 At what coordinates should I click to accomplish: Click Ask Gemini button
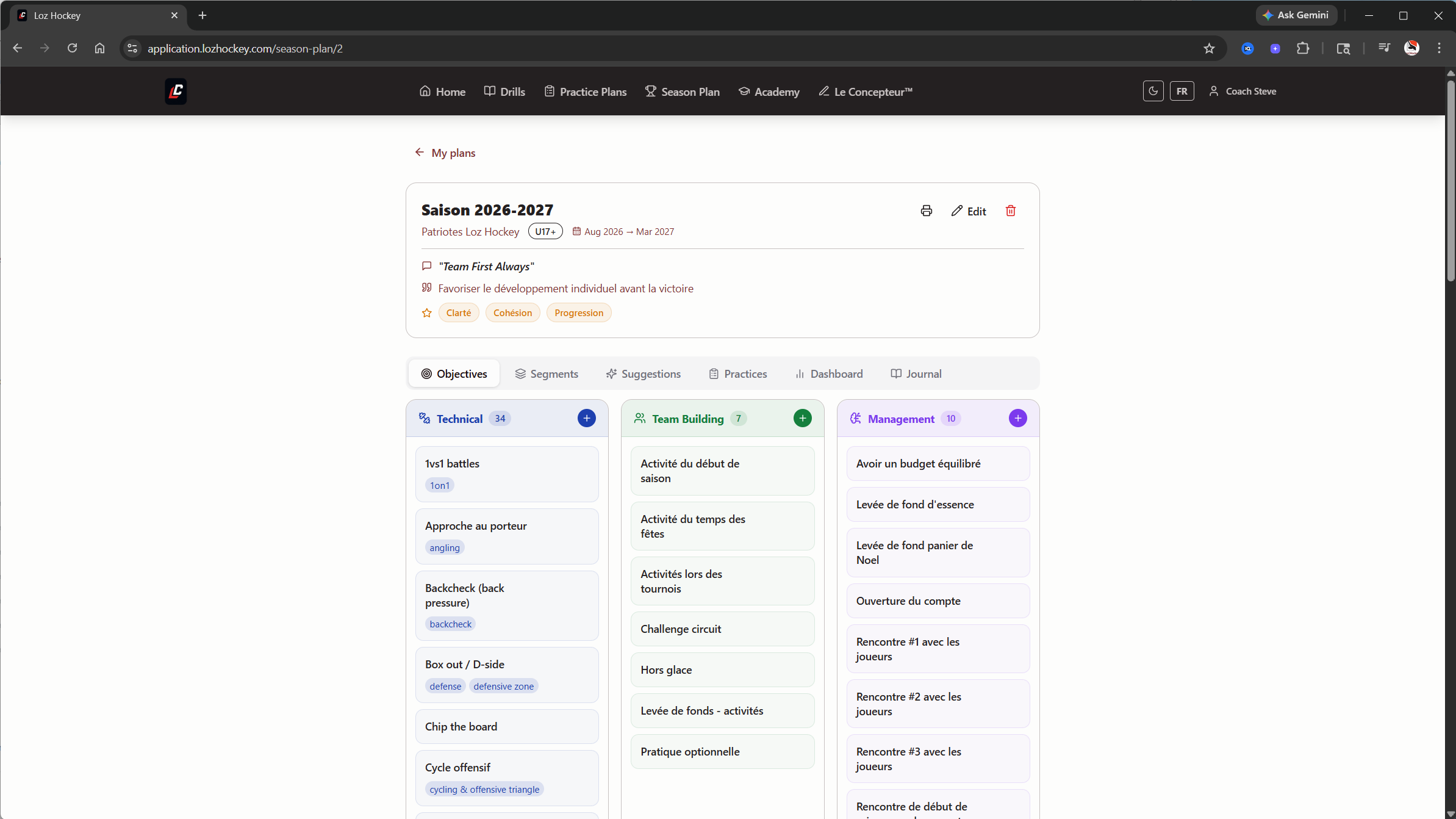click(x=1296, y=15)
